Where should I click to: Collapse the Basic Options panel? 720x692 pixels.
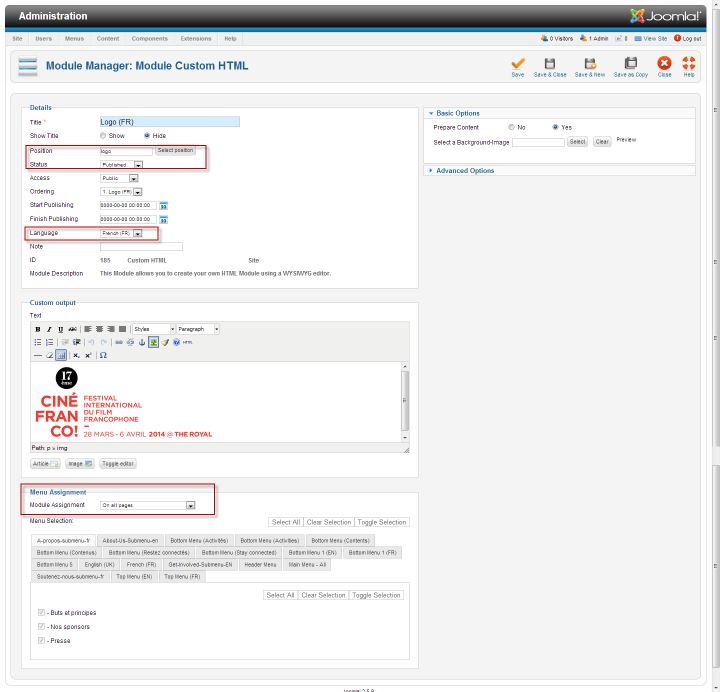pyautogui.click(x=458, y=113)
